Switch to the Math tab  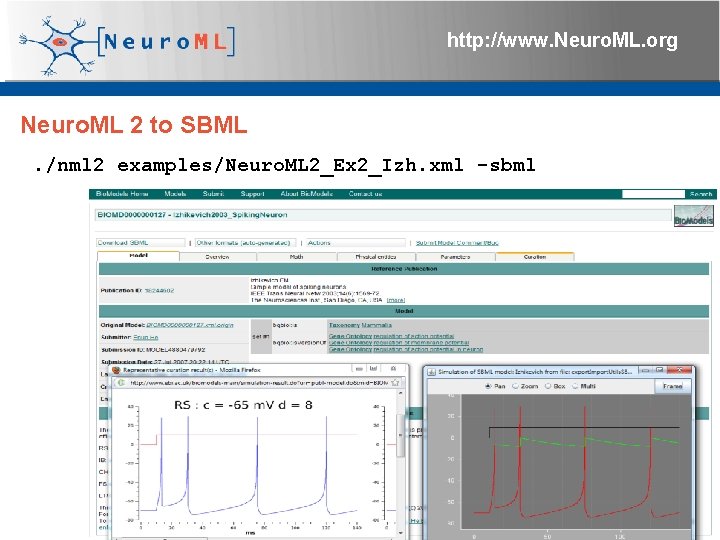pos(297,257)
